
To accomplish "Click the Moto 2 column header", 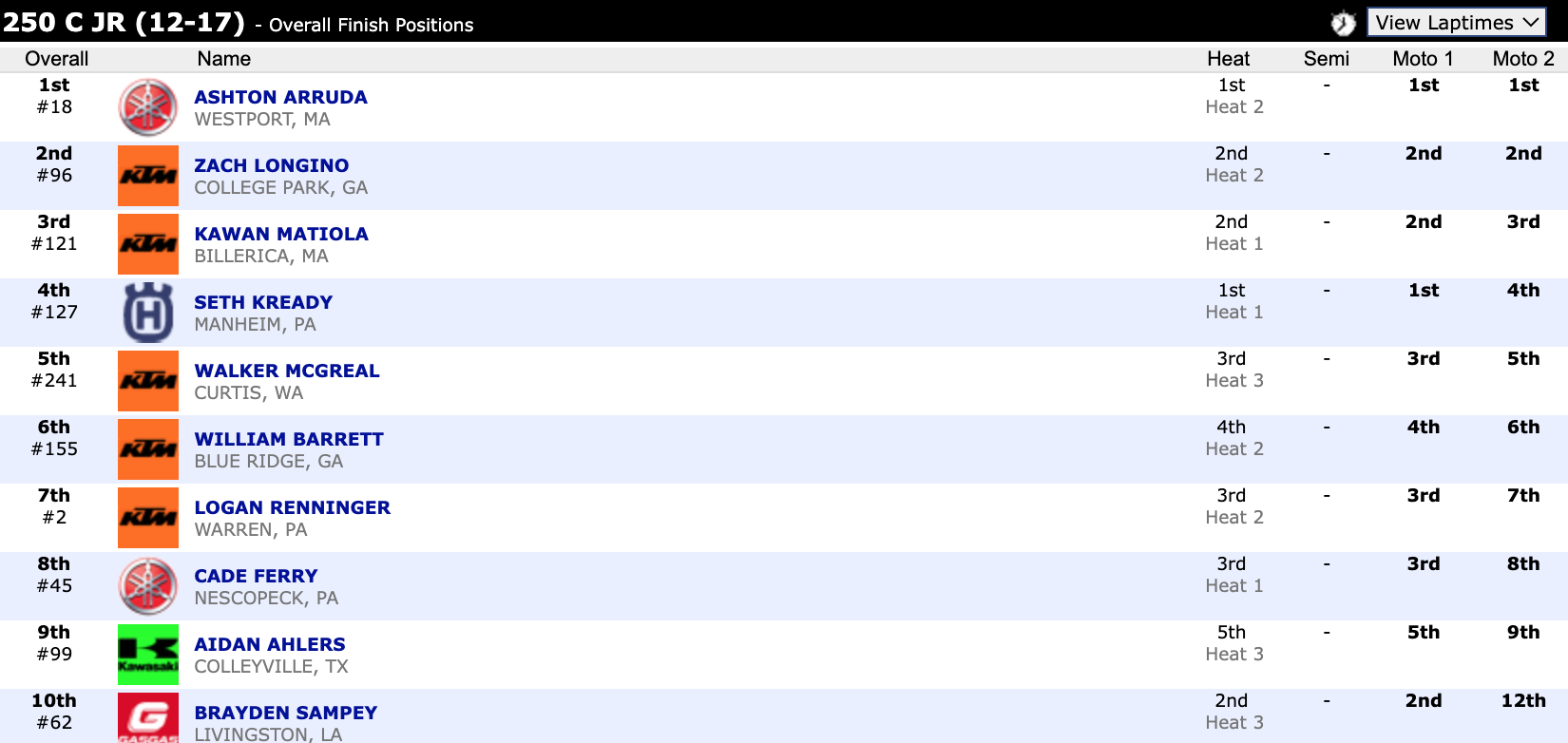I will (1522, 59).
